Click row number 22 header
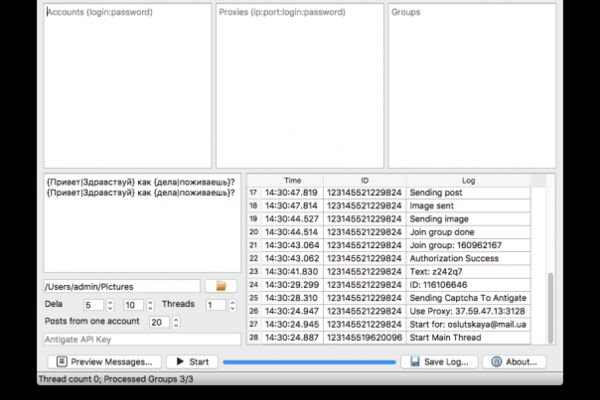600x400 pixels. 254,258
